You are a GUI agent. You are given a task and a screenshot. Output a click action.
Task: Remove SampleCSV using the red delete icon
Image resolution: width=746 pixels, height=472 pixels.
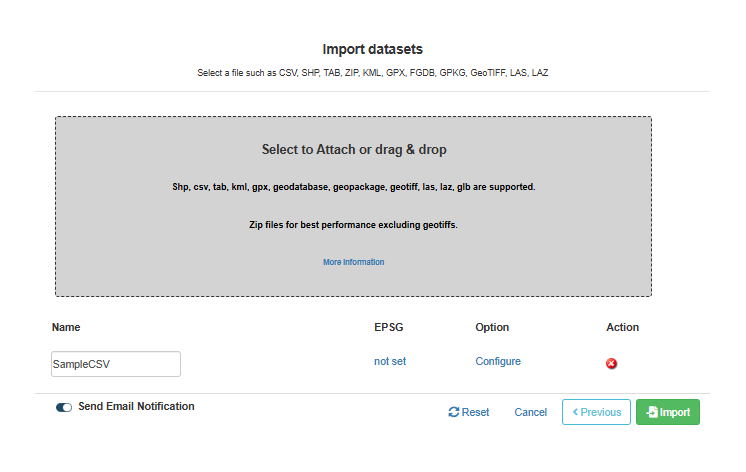tap(611, 364)
